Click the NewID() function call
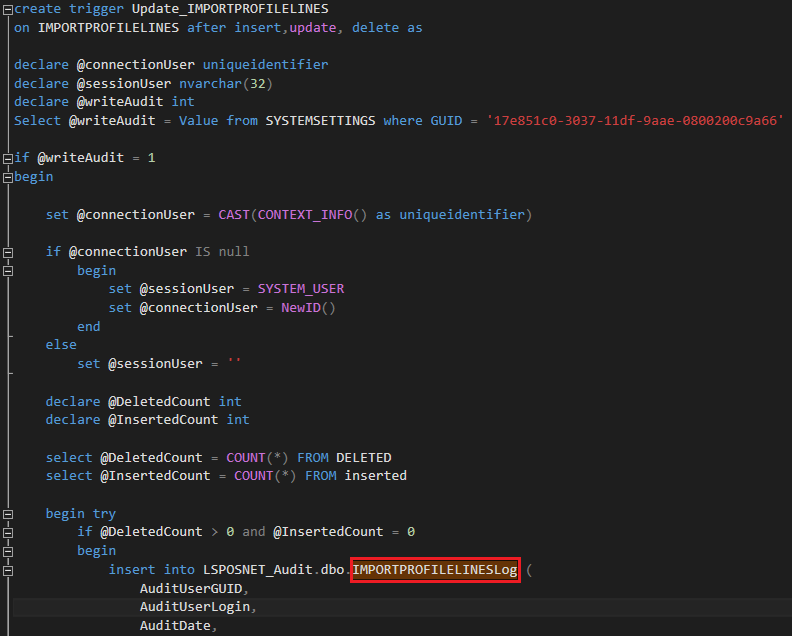This screenshot has height=636, width=792. tap(308, 308)
